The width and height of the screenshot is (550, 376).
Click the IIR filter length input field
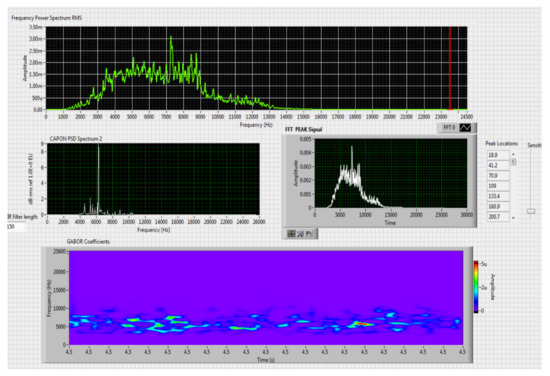pyautogui.click(x=16, y=227)
